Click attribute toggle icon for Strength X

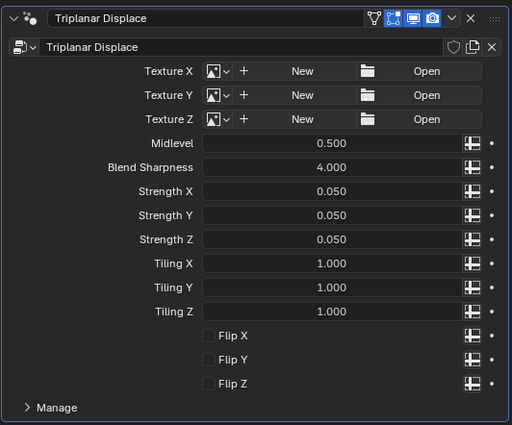(x=472, y=191)
